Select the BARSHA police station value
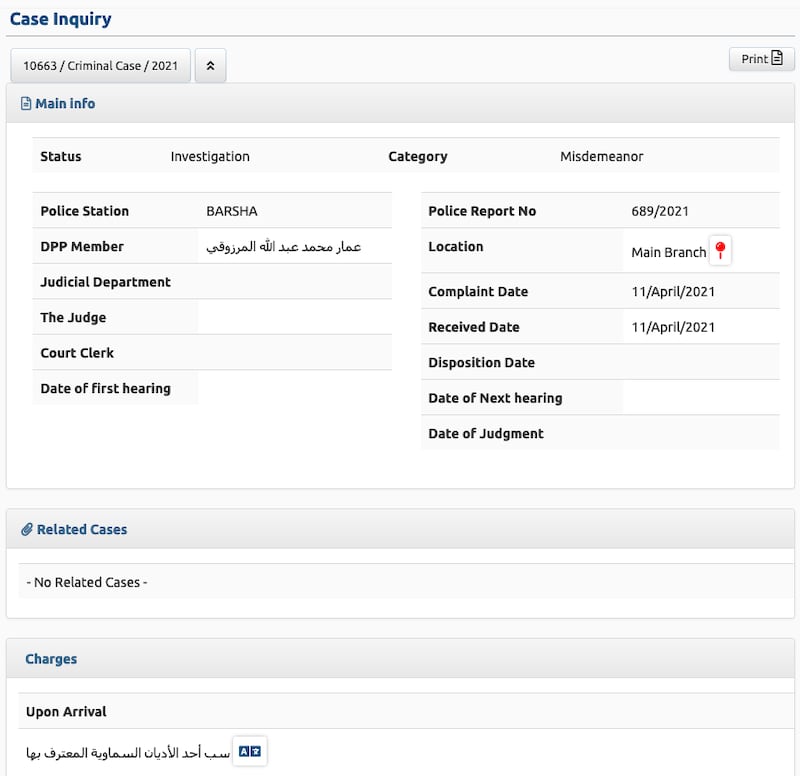This screenshot has height=776, width=800. (x=232, y=211)
